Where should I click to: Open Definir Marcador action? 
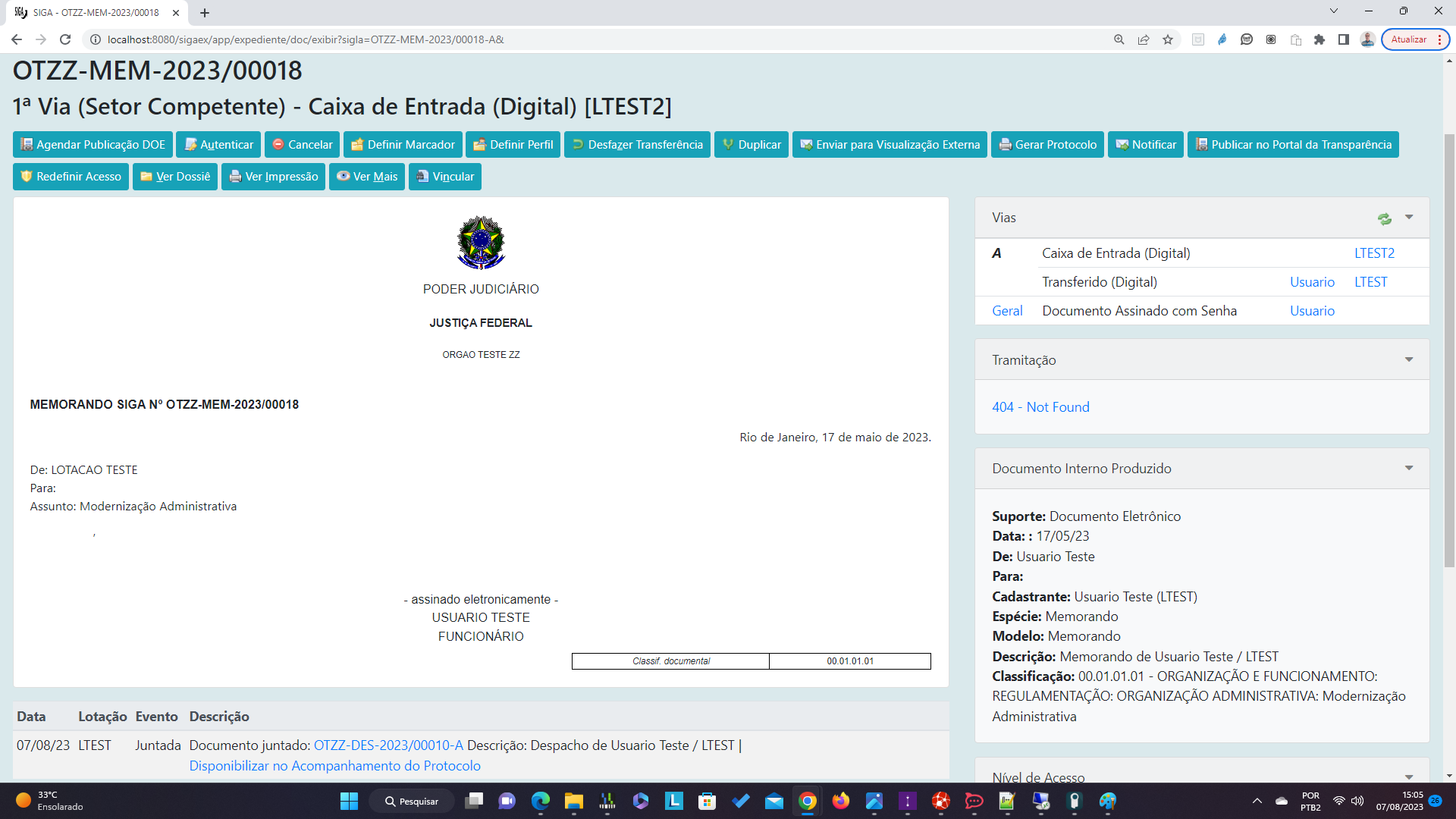click(x=403, y=145)
